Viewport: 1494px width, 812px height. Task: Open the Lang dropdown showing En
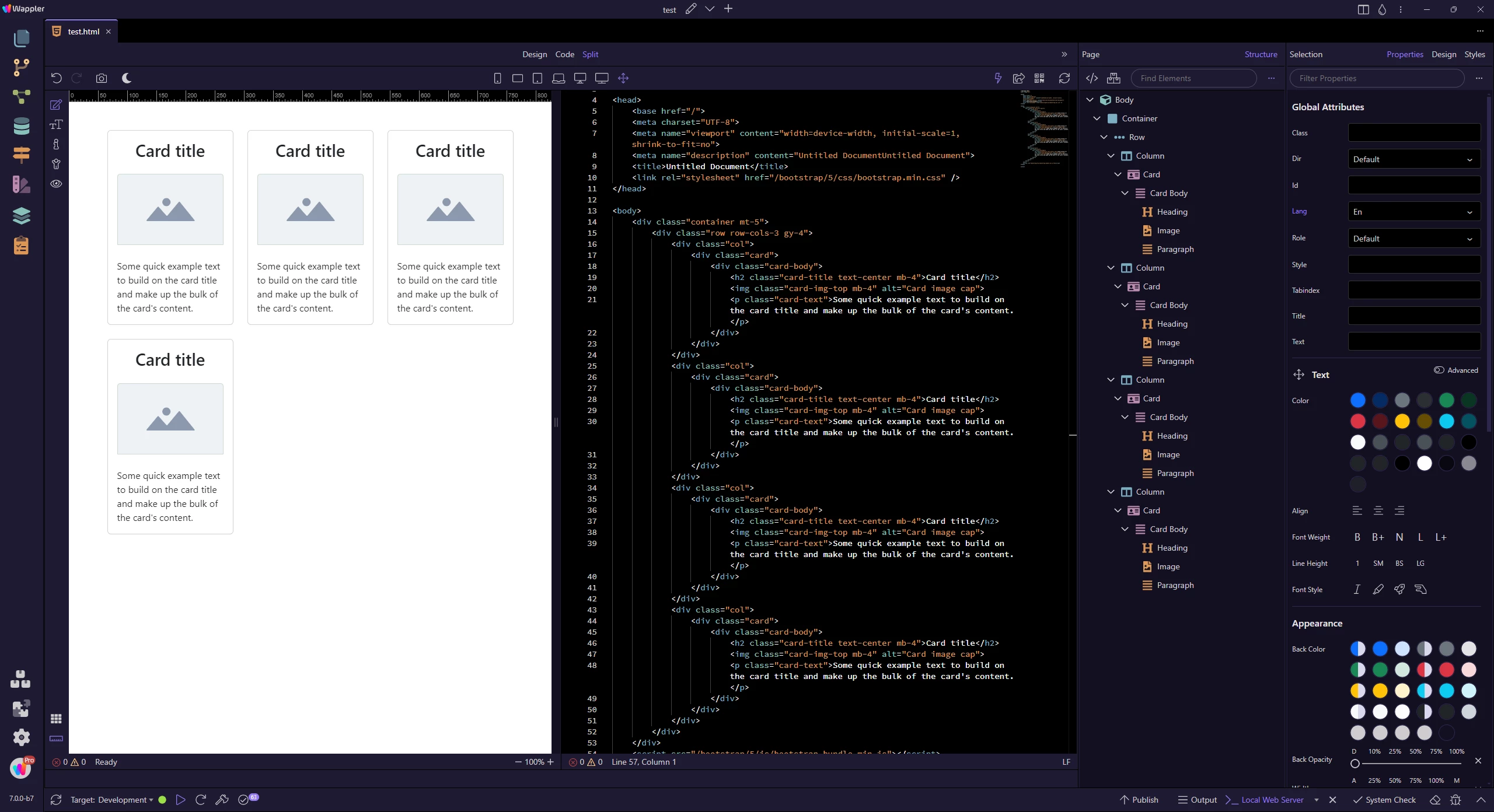pos(1413,212)
